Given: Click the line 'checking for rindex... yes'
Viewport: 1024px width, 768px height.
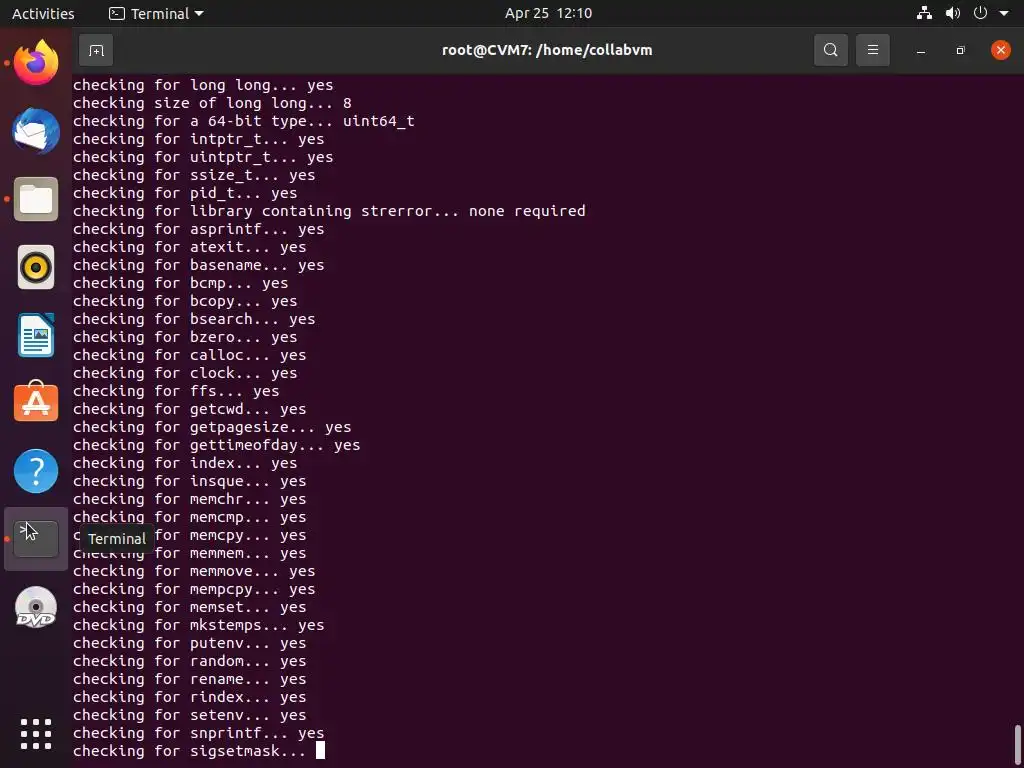Looking at the screenshot, I should (189, 697).
